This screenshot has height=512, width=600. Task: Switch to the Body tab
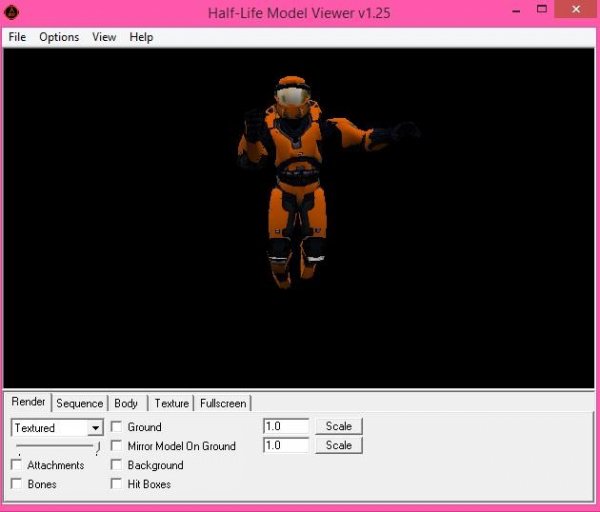click(126, 403)
